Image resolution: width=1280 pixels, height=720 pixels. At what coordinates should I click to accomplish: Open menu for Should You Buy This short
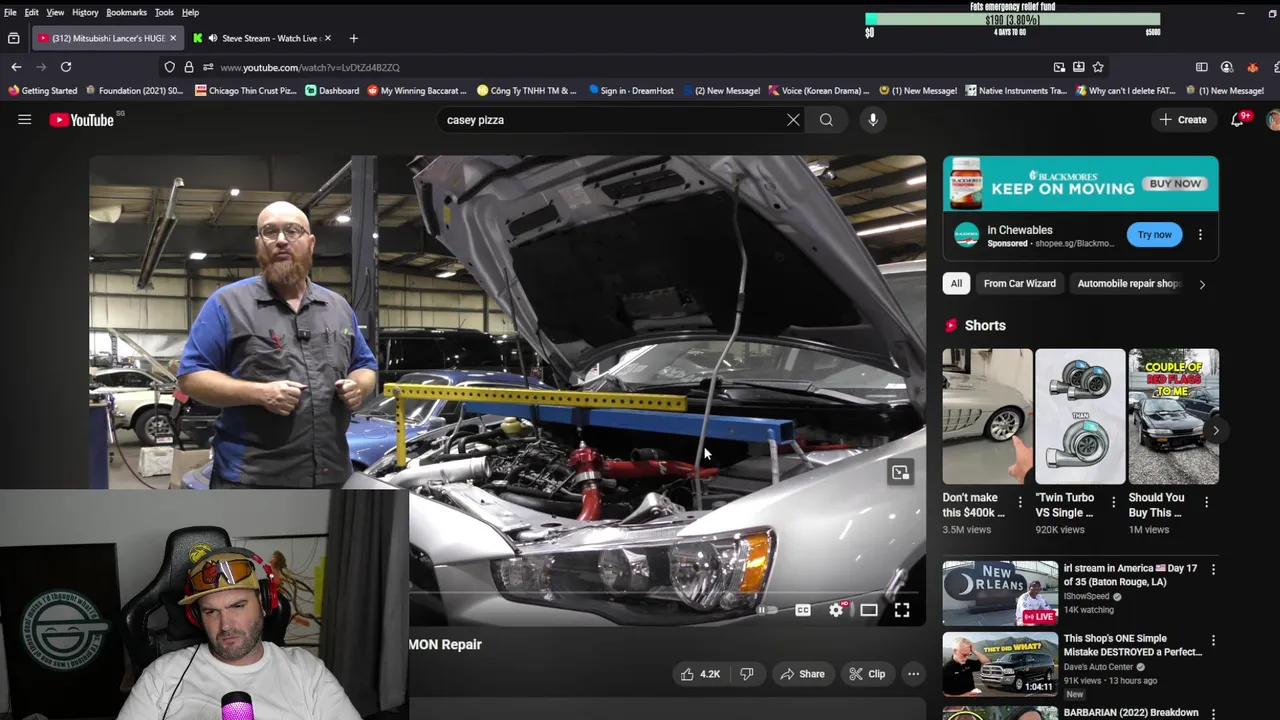coord(1206,502)
